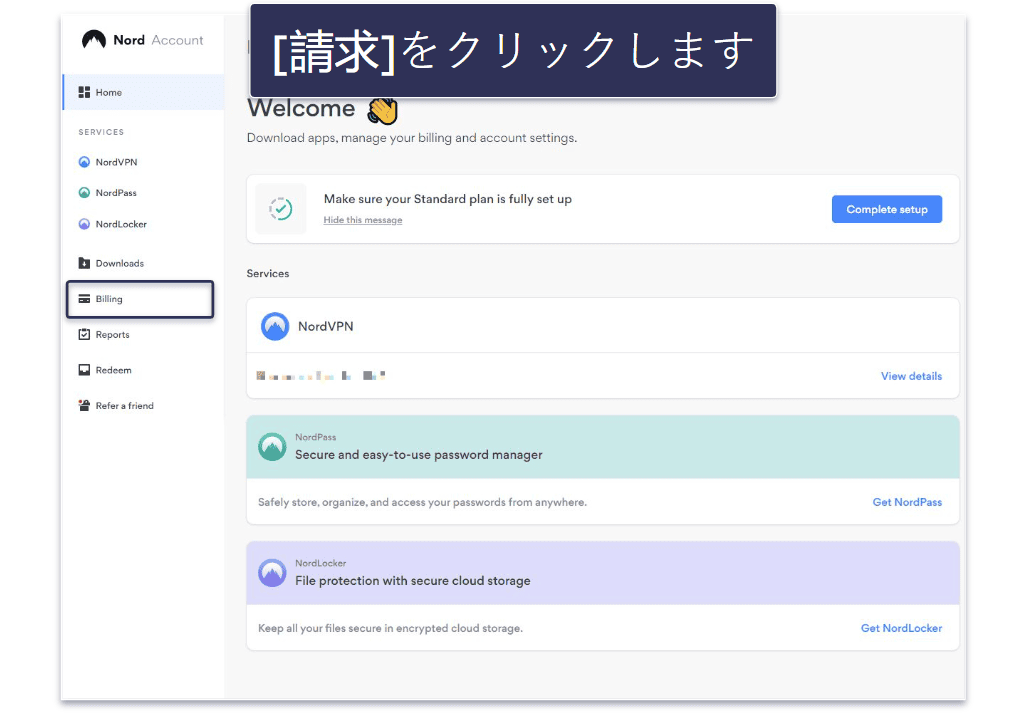Click the Home grid icon in sidebar
This screenshot has height=715, width=1027.
[84, 92]
